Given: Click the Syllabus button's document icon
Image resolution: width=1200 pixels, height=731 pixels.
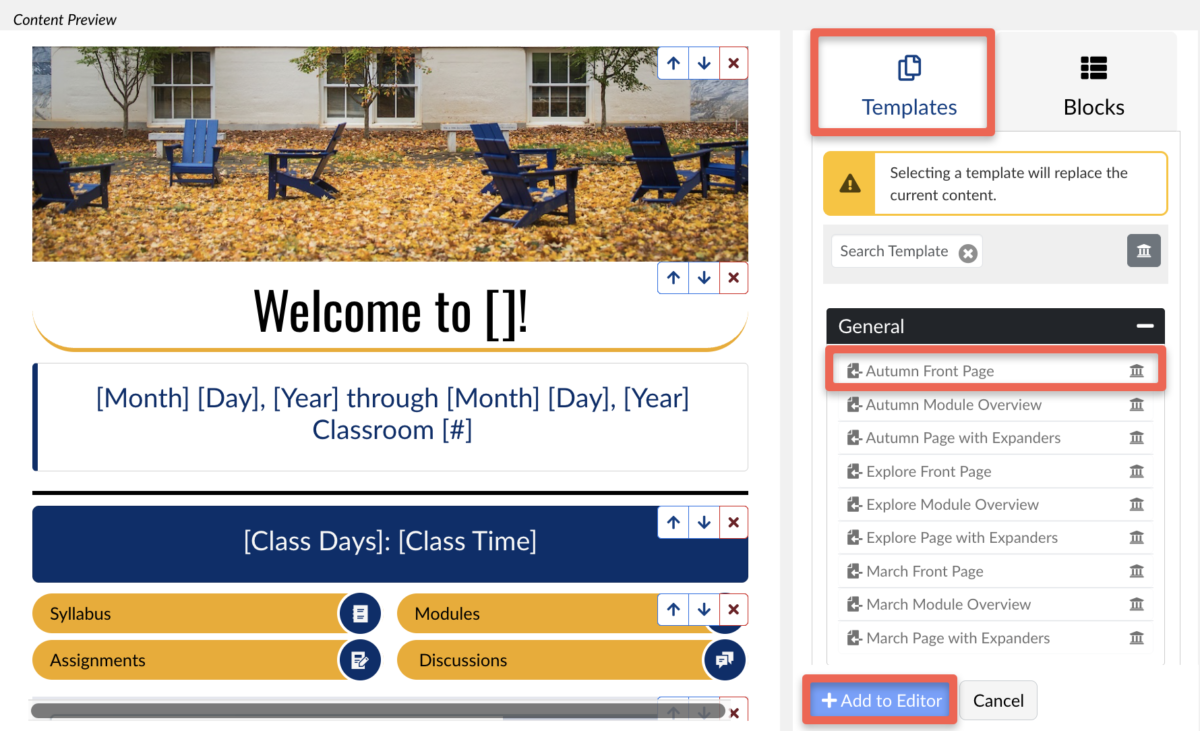Looking at the screenshot, I should click(360, 614).
